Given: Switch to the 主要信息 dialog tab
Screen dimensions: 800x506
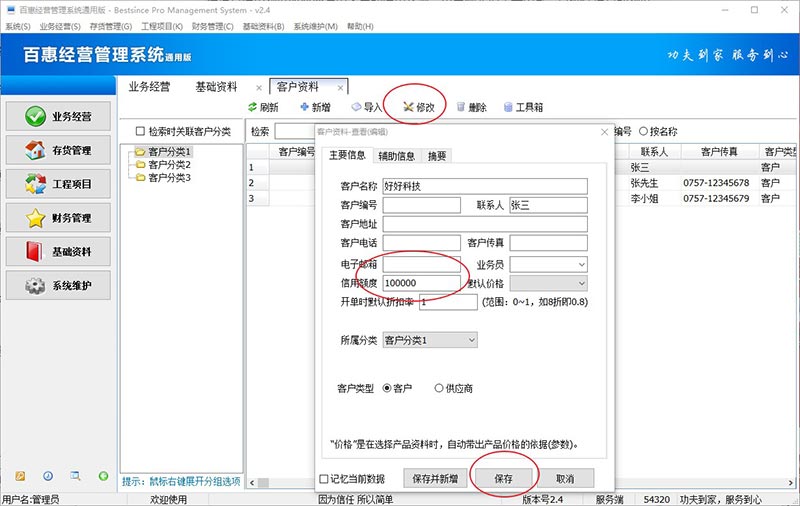Looking at the screenshot, I should (347, 155).
